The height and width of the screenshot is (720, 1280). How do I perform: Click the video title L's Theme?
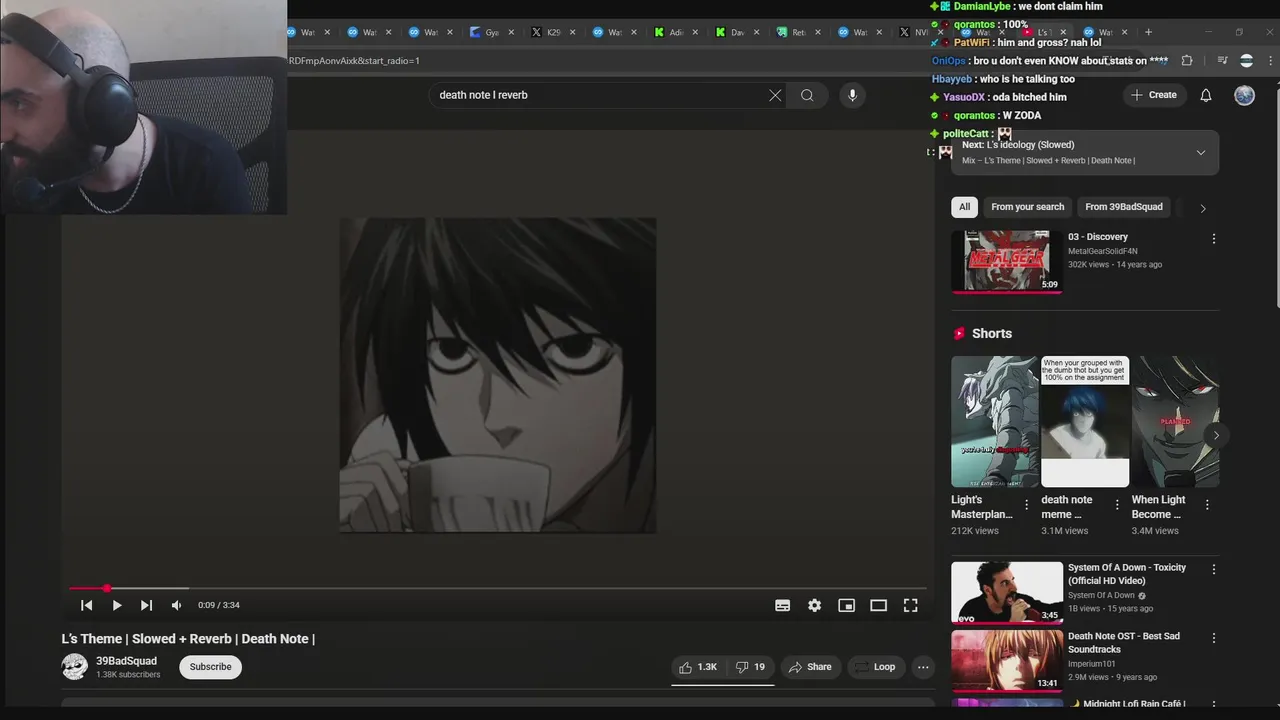click(x=188, y=639)
